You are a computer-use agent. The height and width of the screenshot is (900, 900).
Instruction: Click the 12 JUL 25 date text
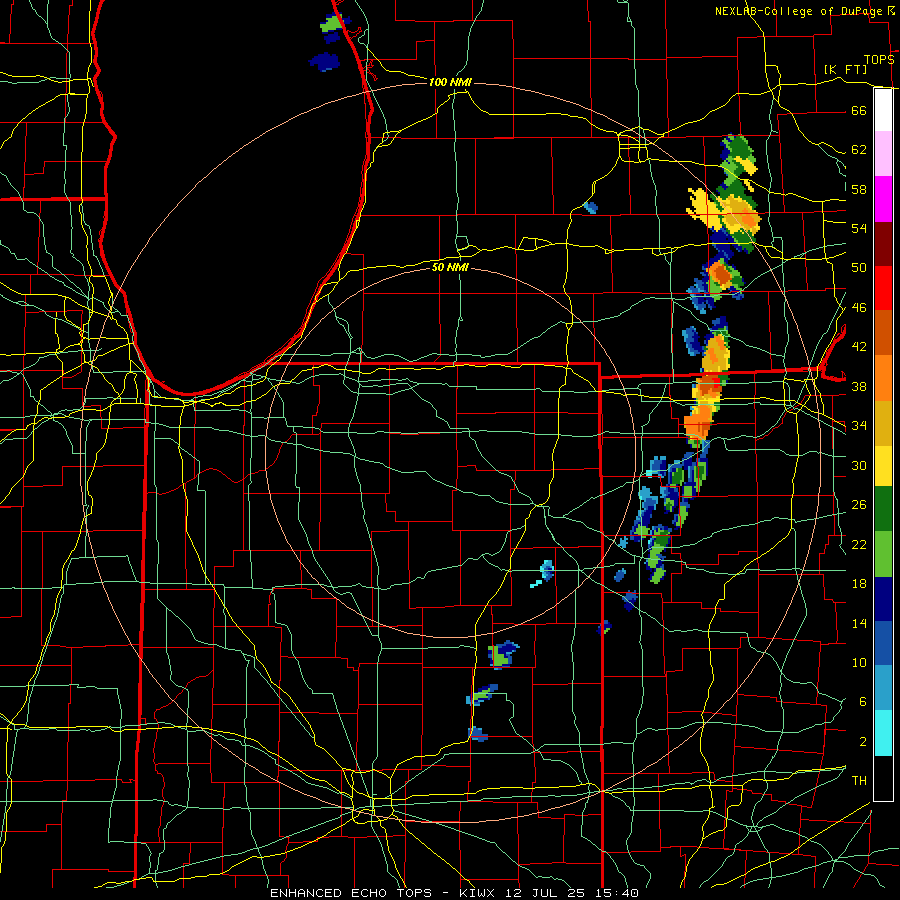pyautogui.click(x=546, y=893)
